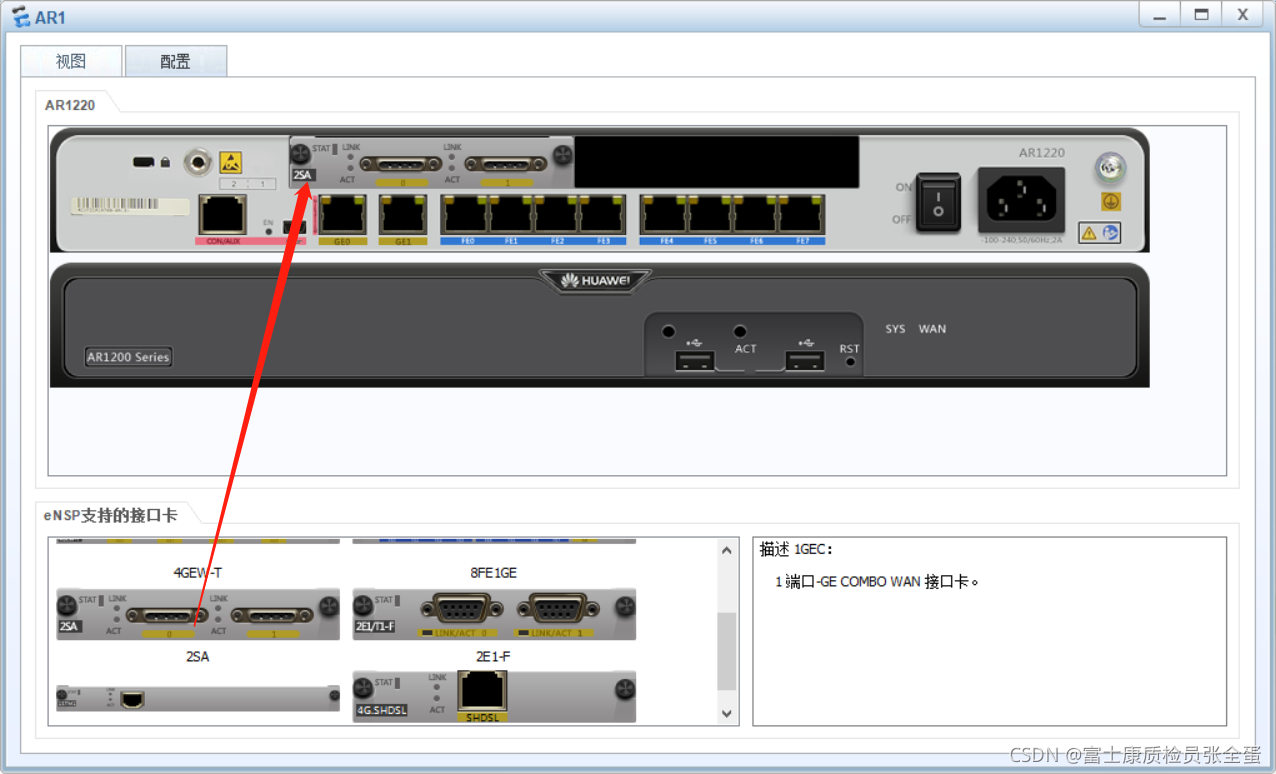Click the GE1 Ethernet port

403,214
